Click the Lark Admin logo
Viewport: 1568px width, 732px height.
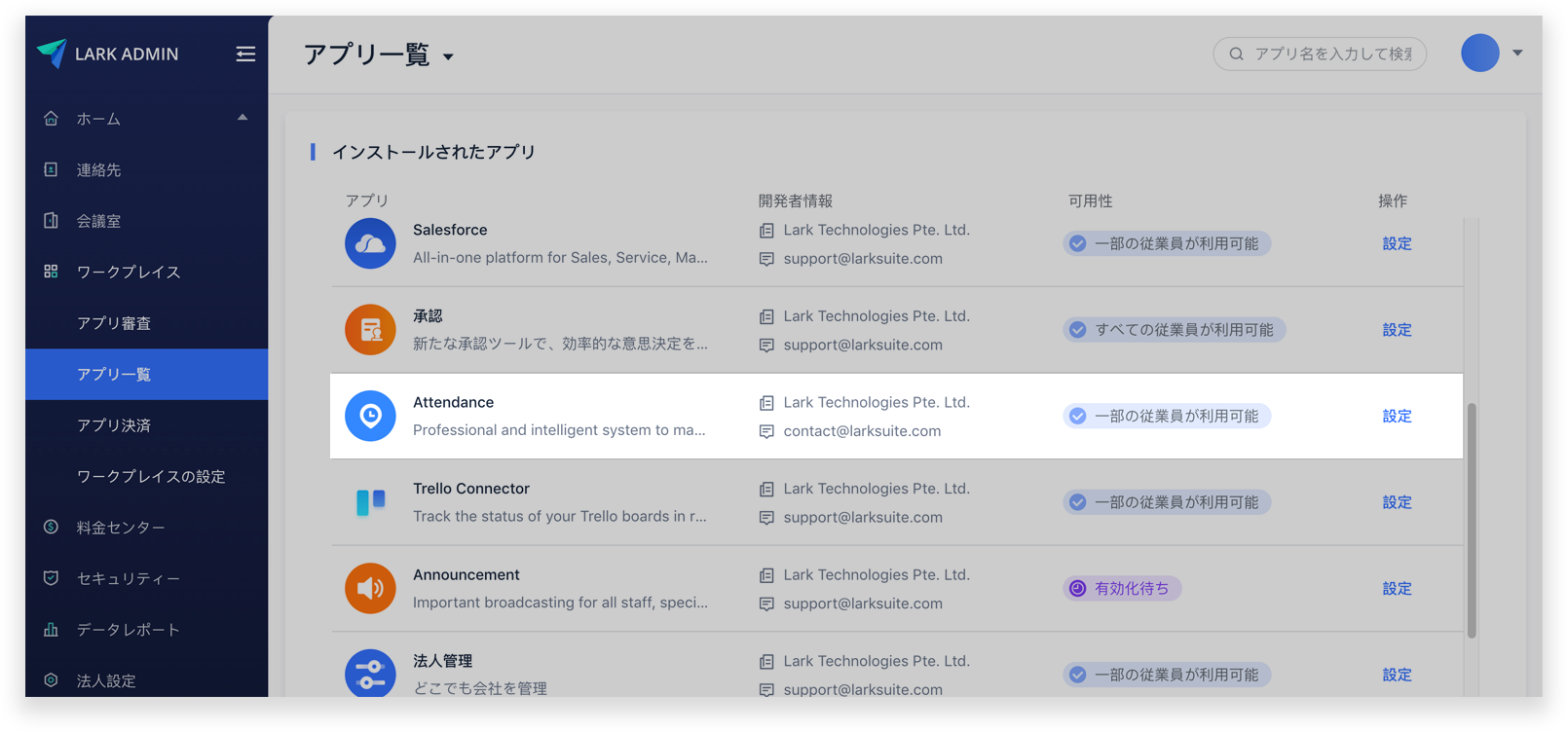(x=53, y=54)
